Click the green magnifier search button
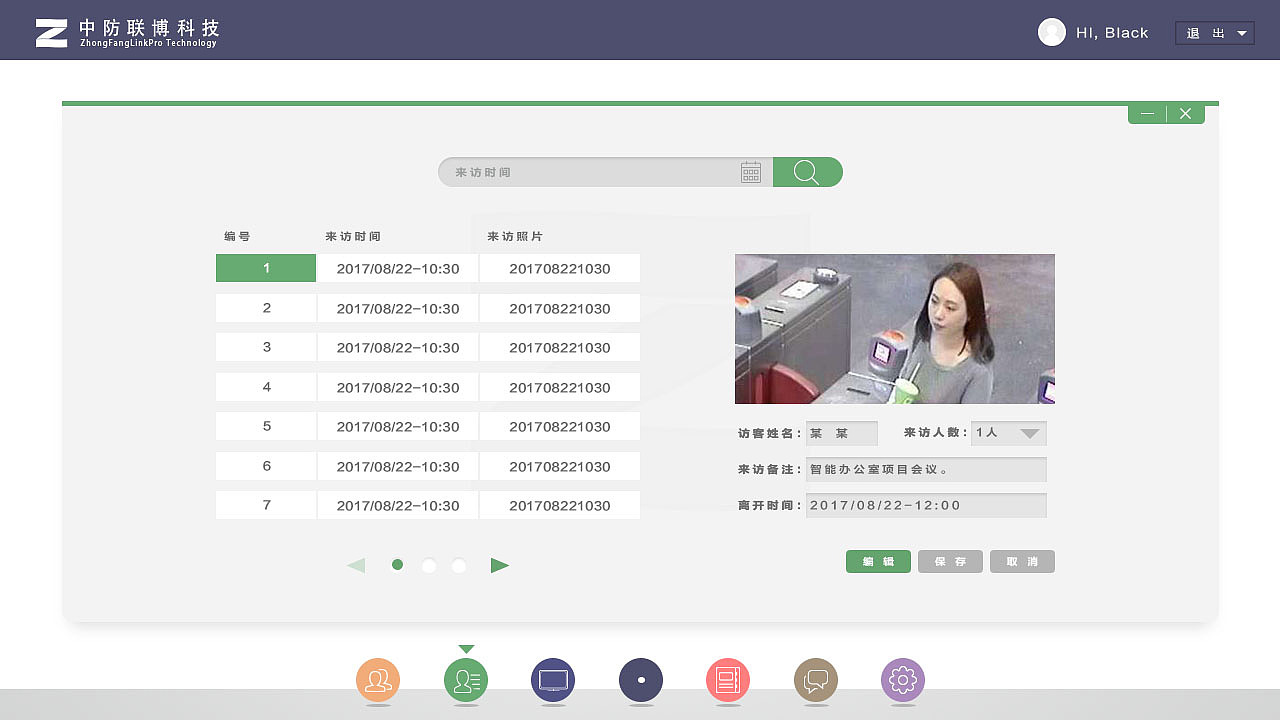The height and width of the screenshot is (720, 1280). pyautogui.click(x=808, y=172)
